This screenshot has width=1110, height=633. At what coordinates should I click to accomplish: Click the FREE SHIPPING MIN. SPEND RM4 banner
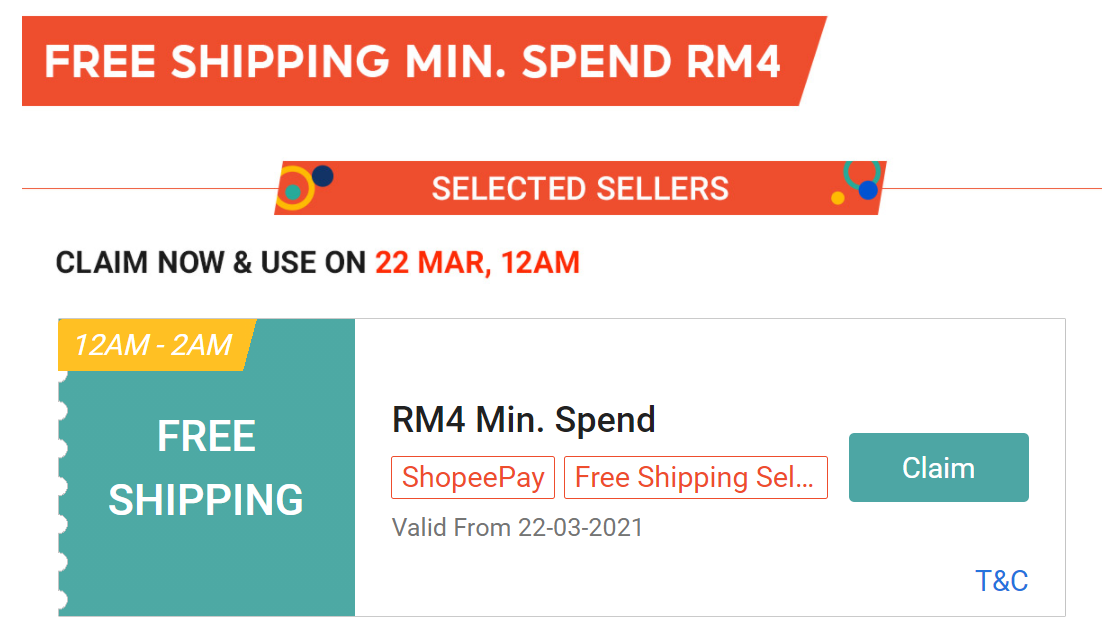[412, 62]
